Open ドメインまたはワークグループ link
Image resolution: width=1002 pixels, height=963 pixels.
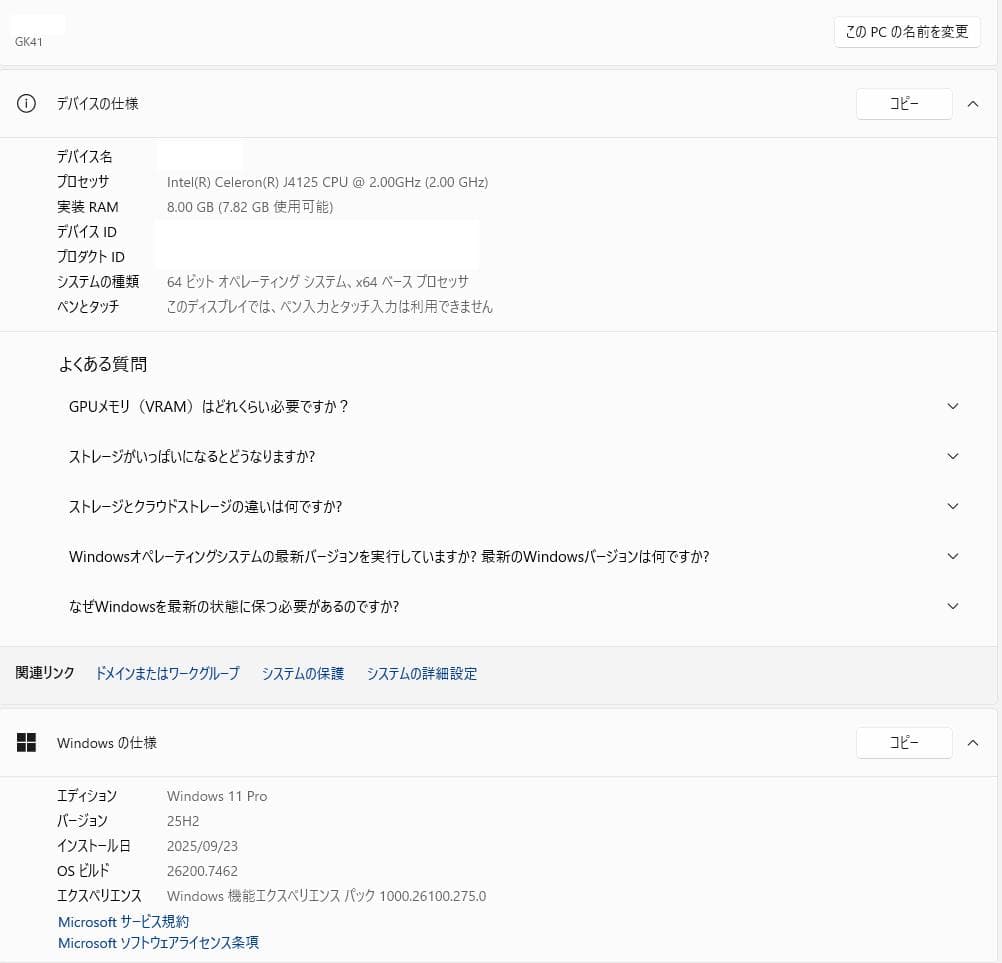point(167,674)
